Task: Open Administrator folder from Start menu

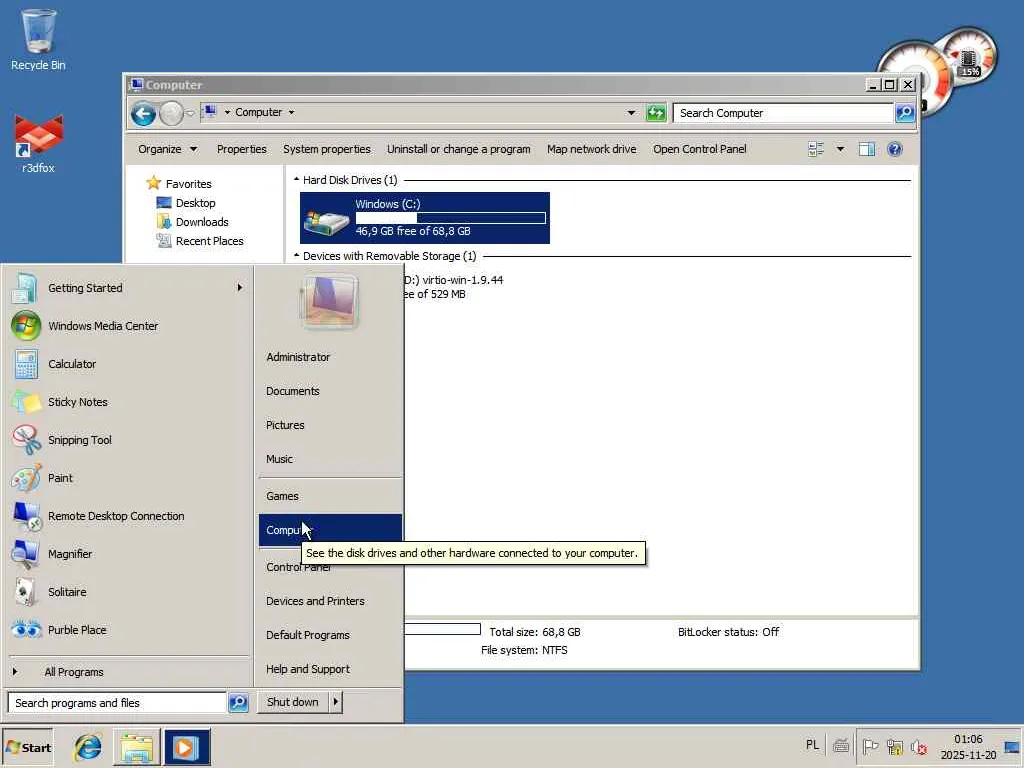Action: tap(298, 357)
